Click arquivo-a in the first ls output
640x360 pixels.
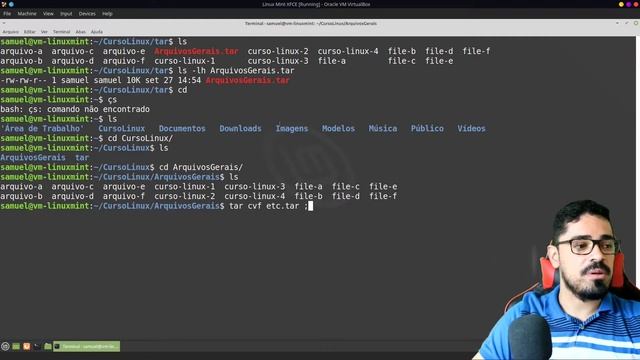(x=21, y=51)
